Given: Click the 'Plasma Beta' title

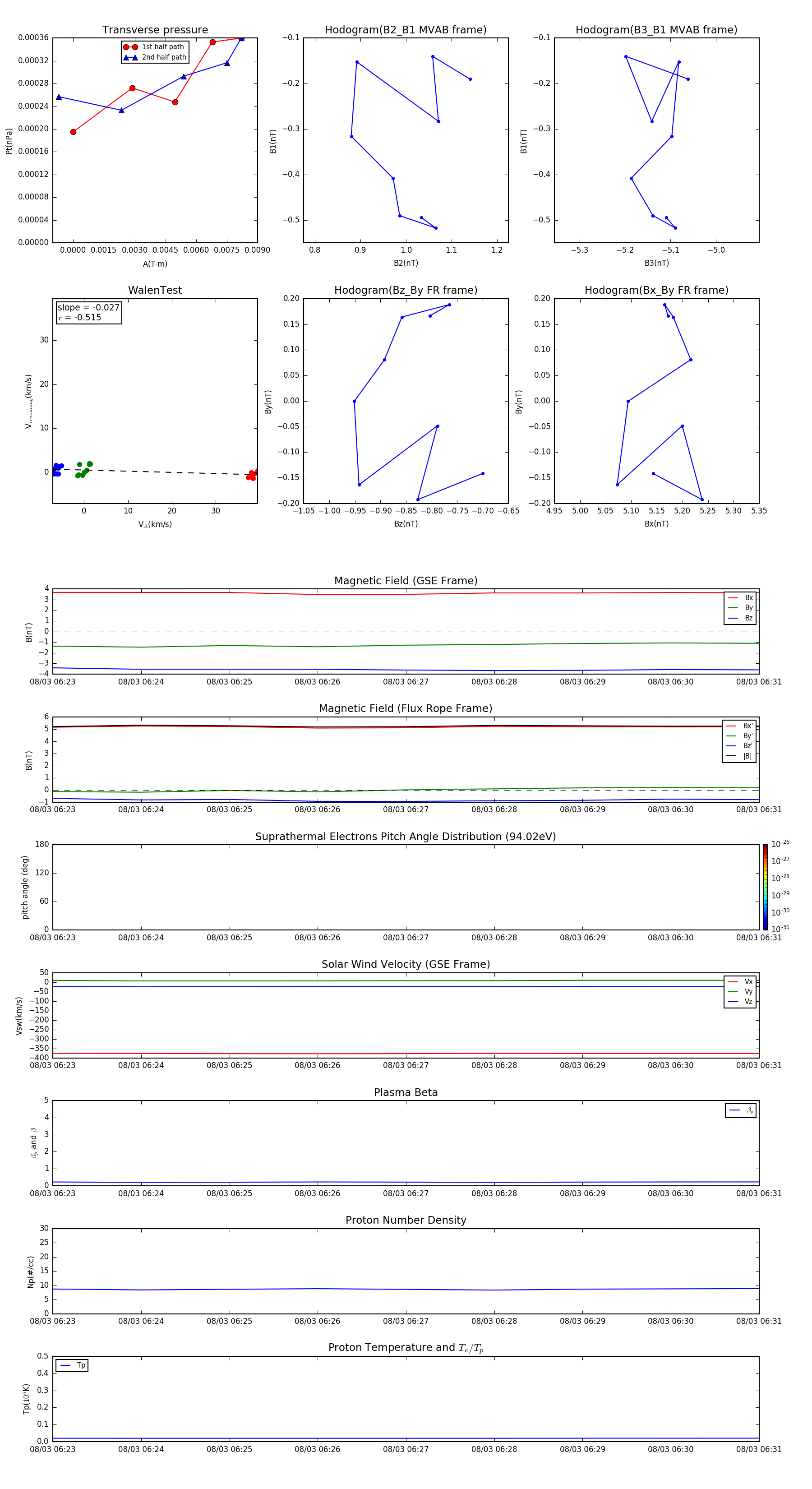Looking at the screenshot, I should (406, 1093).
